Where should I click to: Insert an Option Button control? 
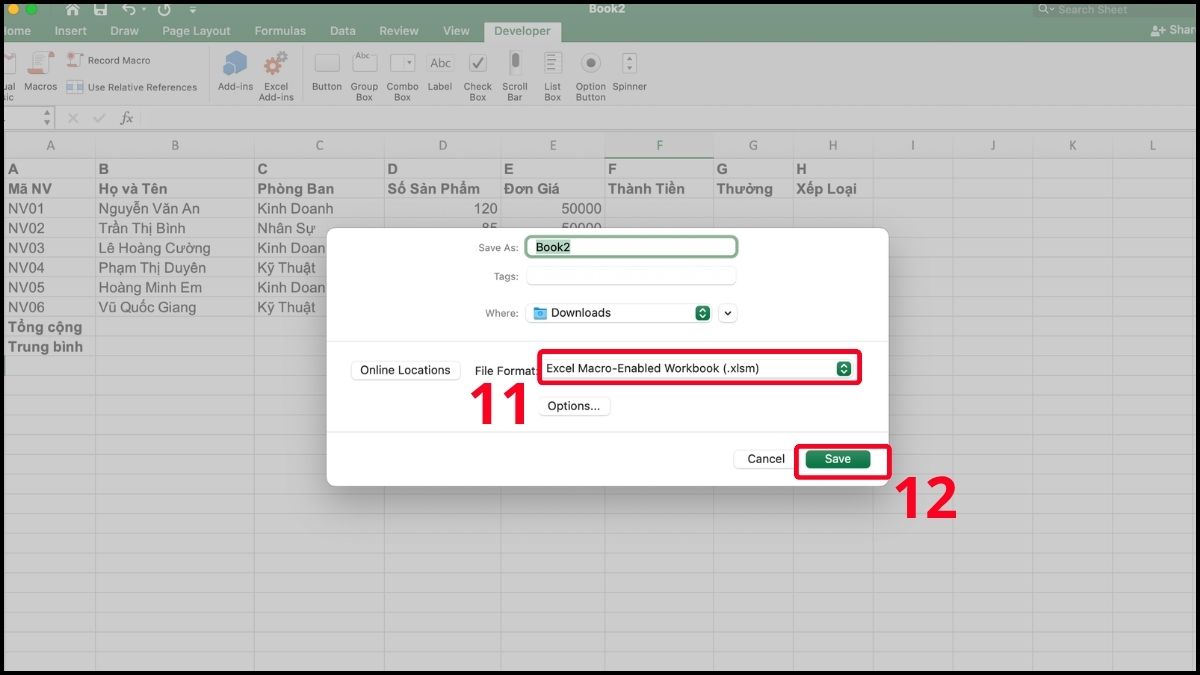click(591, 77)
